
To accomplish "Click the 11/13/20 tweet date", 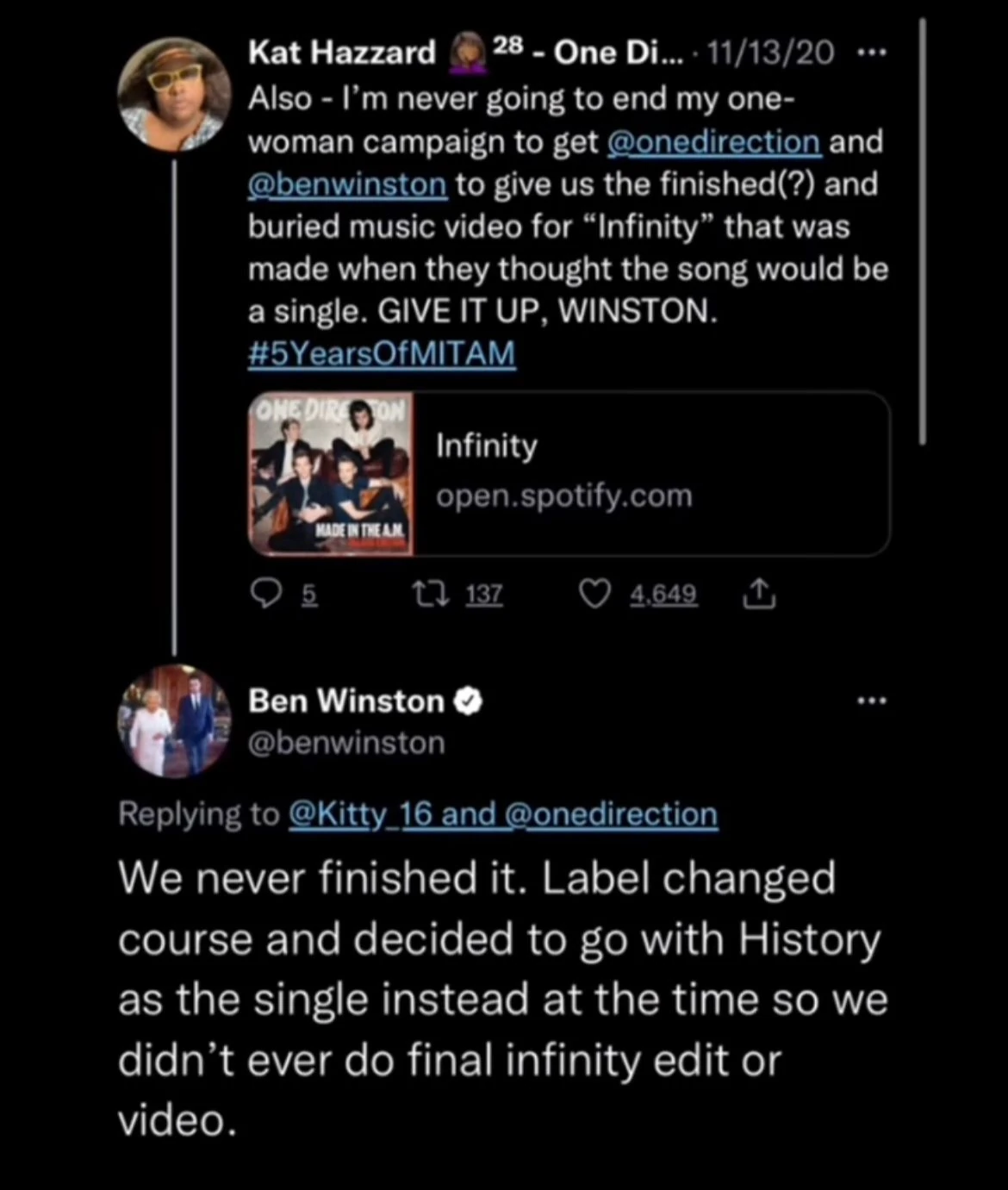I will 770,53.
